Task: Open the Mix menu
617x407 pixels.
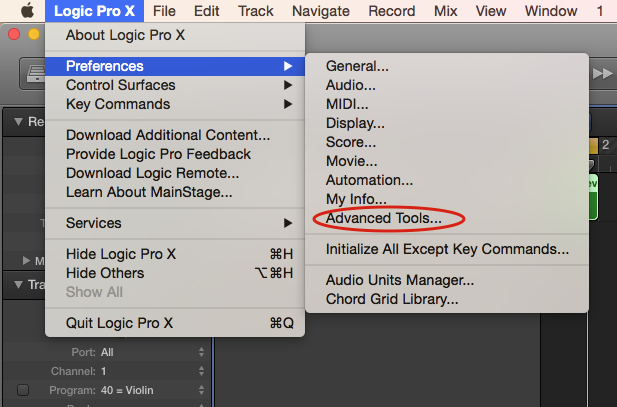Action: [x=445, y=11]
